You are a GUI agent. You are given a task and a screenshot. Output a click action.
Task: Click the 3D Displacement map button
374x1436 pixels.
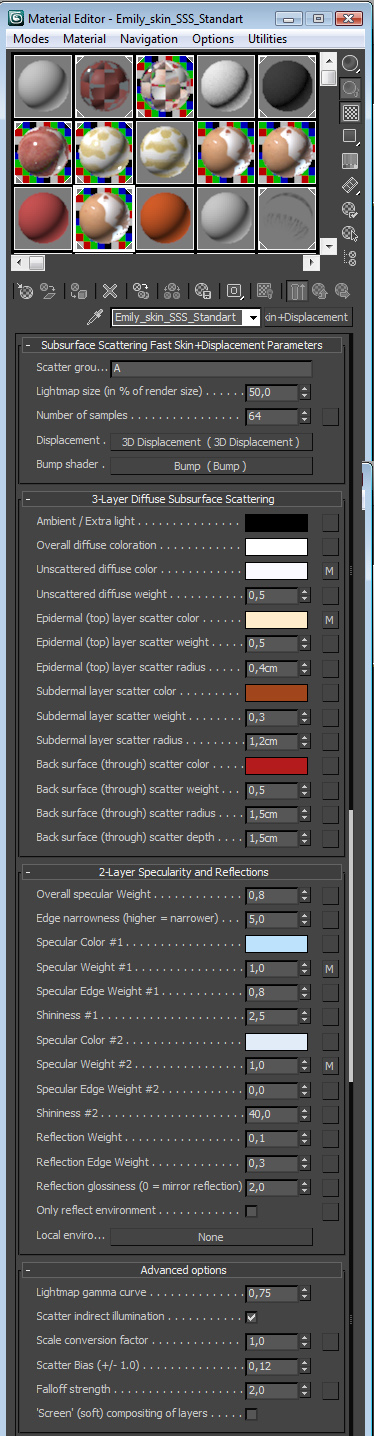pyautogui.click(x=211, y=442)
